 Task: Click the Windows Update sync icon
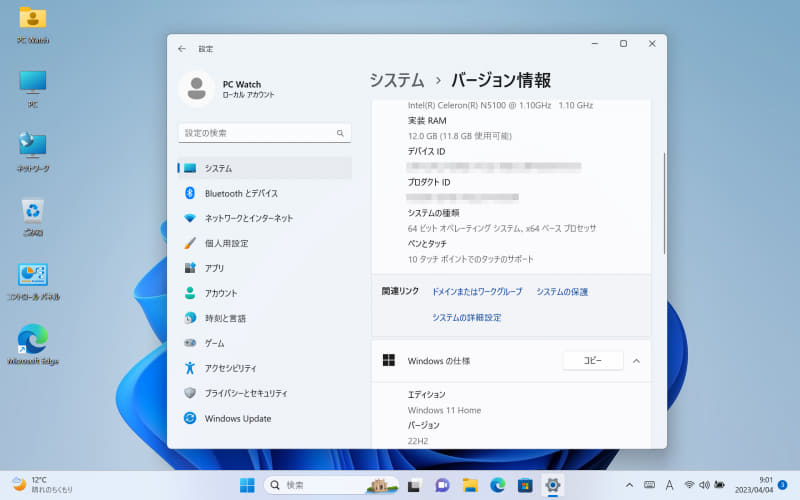[190, 418]
